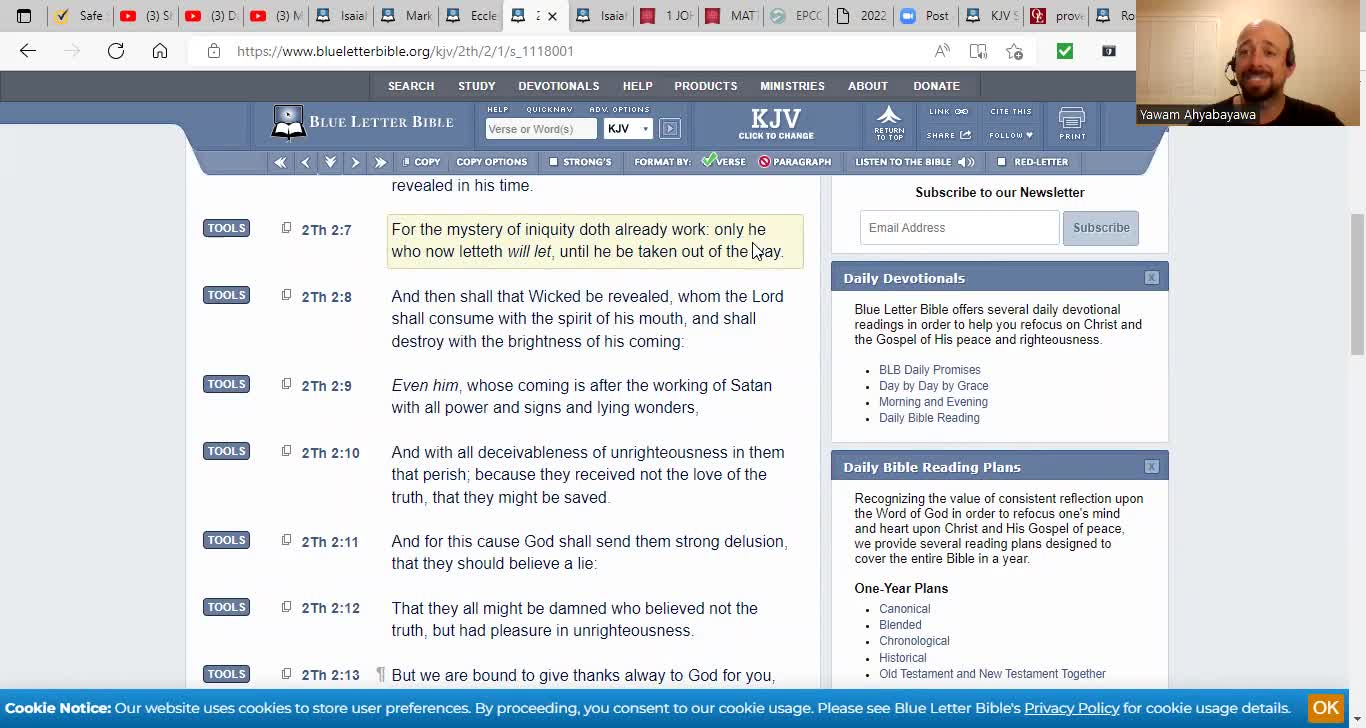Open Tools for verse 2Th 2:13

(226, 674)
